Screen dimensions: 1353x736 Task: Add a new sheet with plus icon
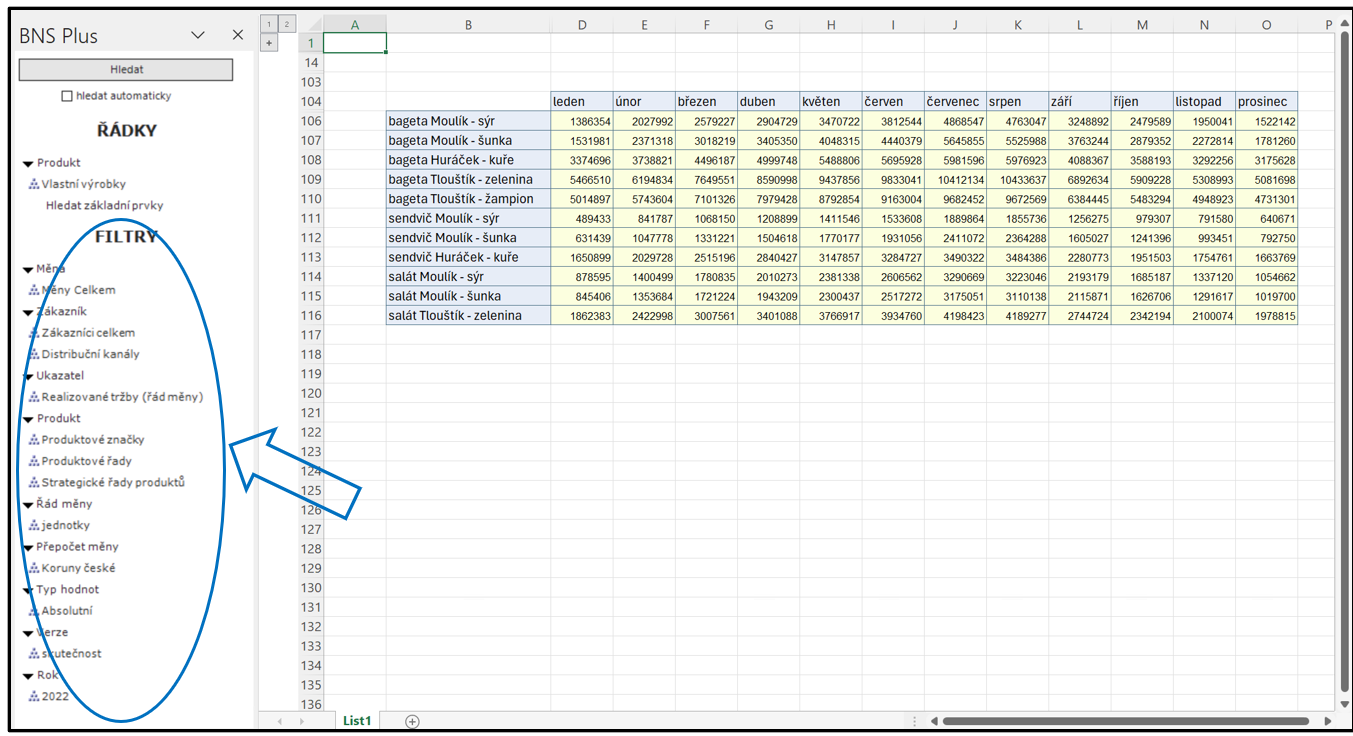(412, 721)
